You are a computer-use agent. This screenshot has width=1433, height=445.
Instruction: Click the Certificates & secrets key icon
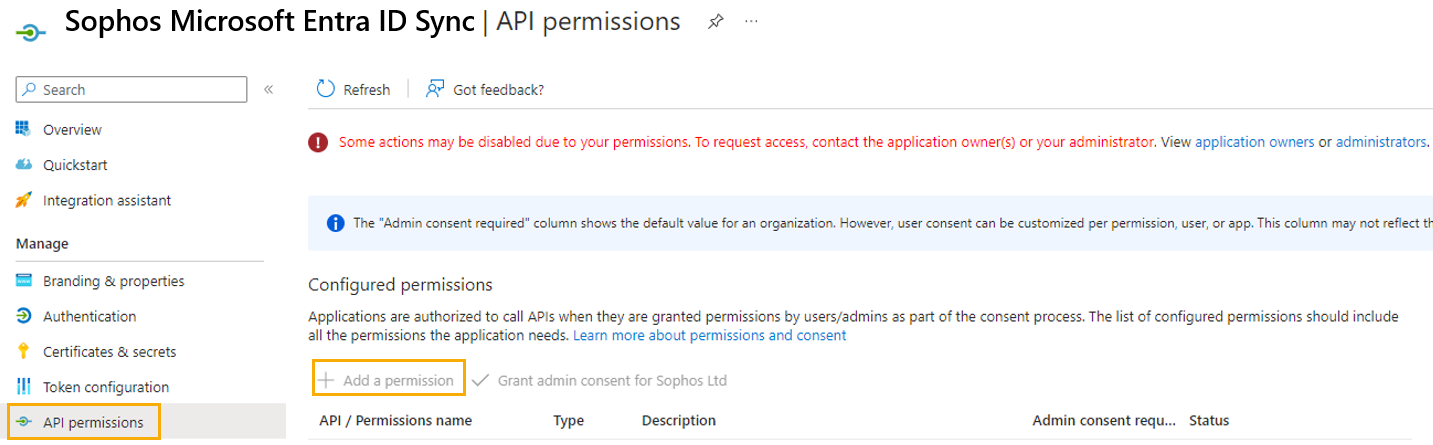[x=24, y=352]
